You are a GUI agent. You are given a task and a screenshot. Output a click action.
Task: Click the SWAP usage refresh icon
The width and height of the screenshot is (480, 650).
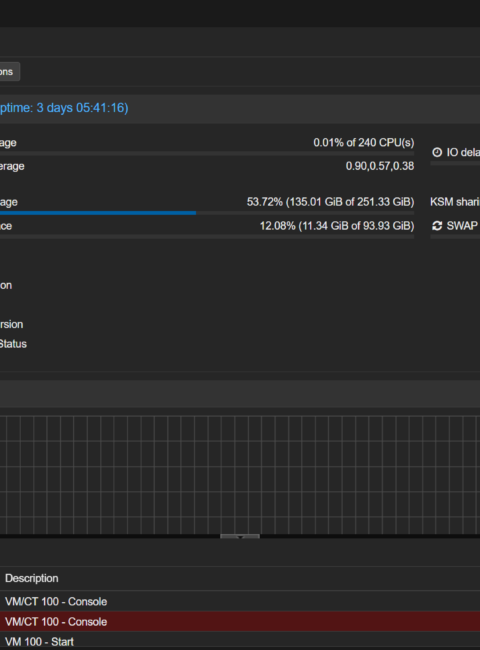pyautogui.click(x=437, y=226)
